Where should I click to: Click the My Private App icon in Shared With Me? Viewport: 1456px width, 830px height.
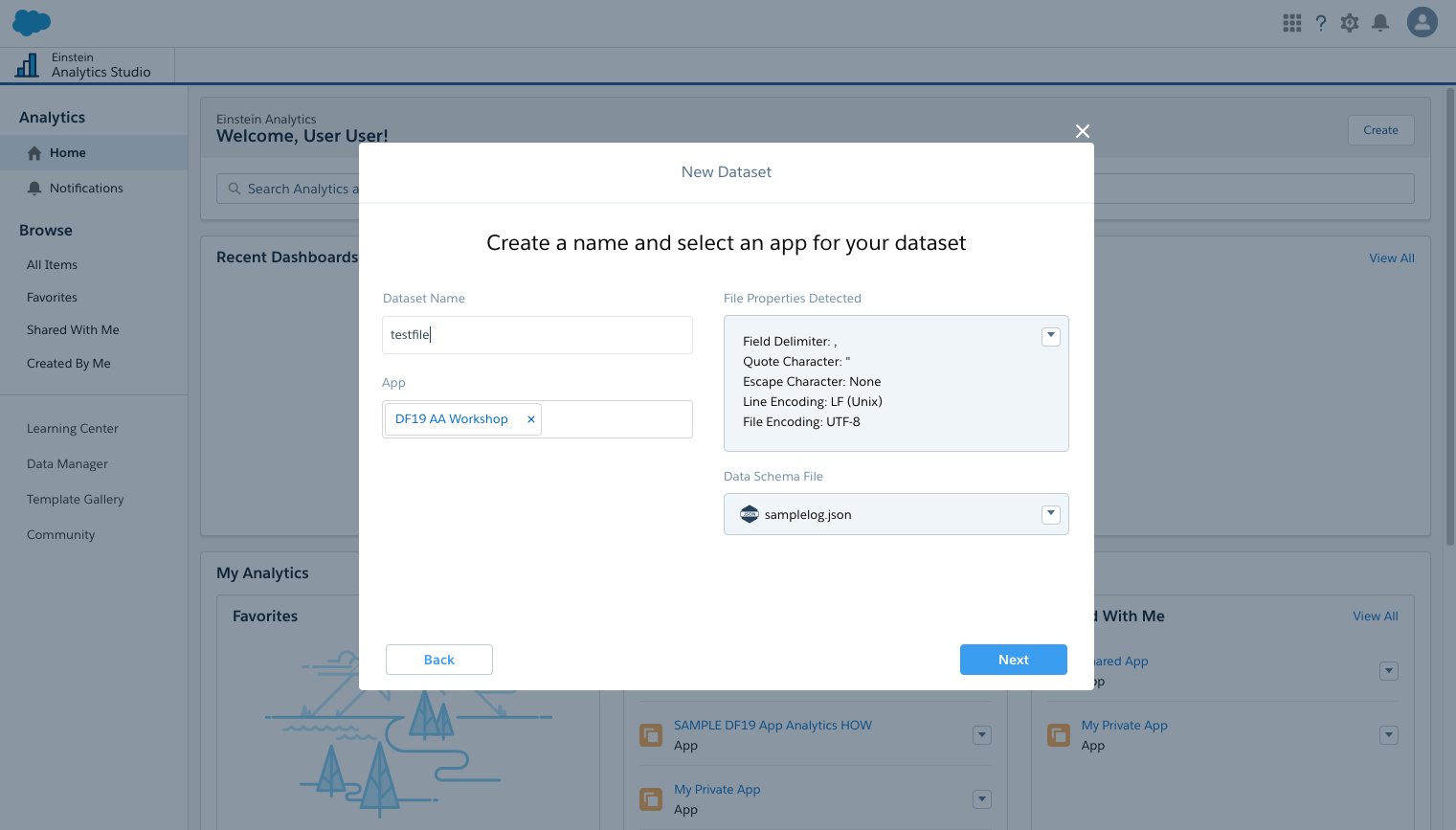coord(1059,735)
